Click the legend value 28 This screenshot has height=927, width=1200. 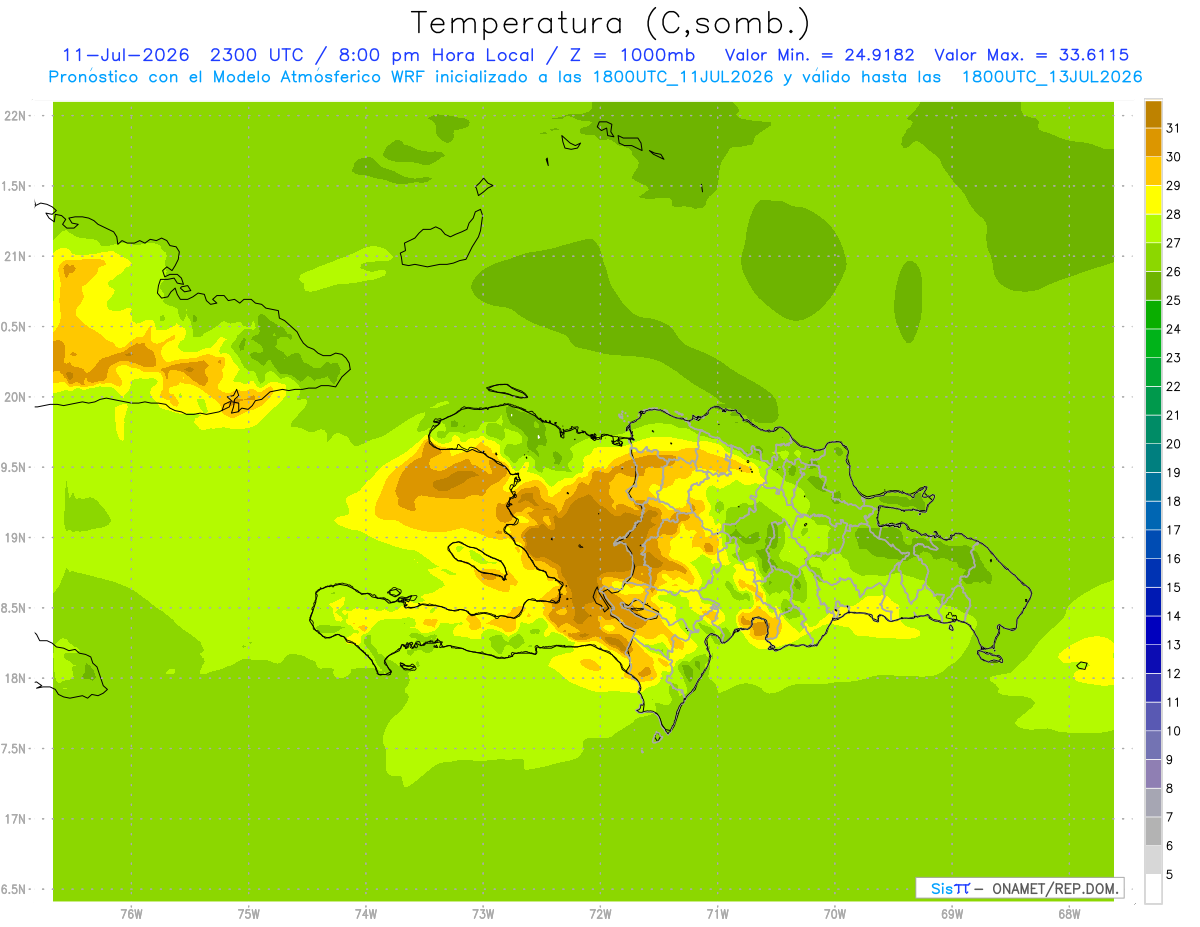pyautogui.click(x=1173, y=214)
